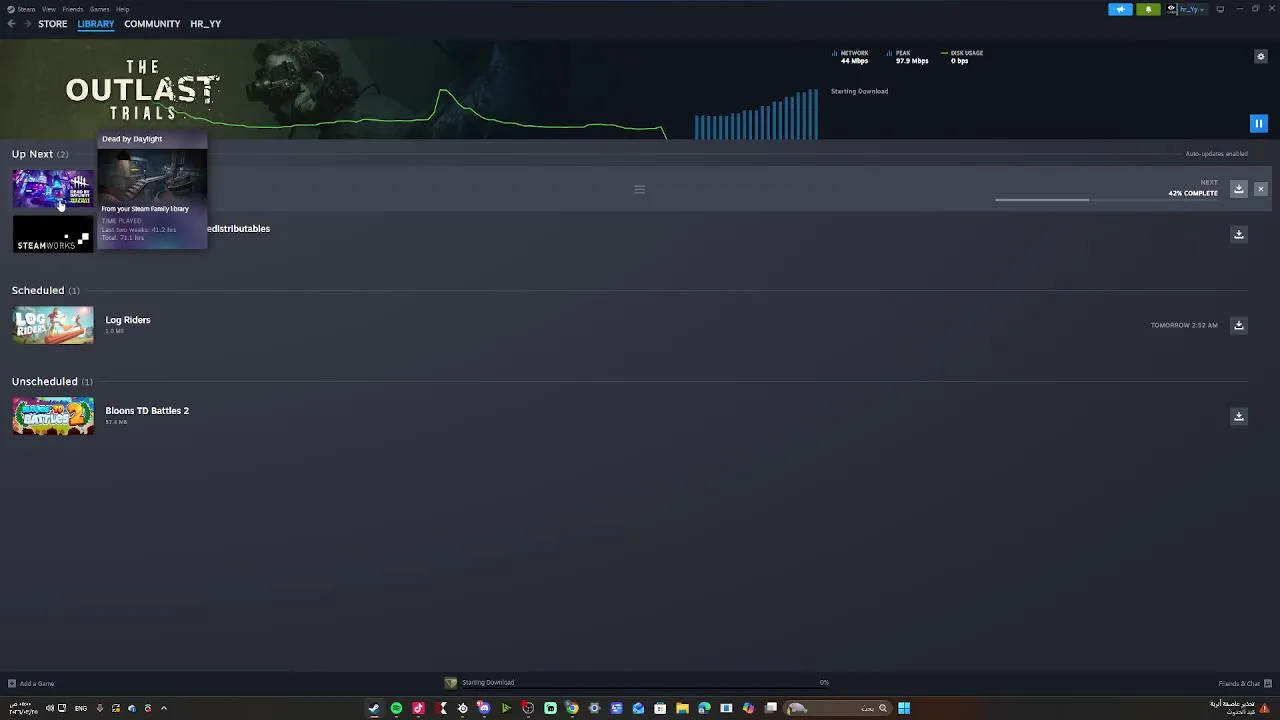Open the Help menu

pyautogui.click(x=122, y=9)
